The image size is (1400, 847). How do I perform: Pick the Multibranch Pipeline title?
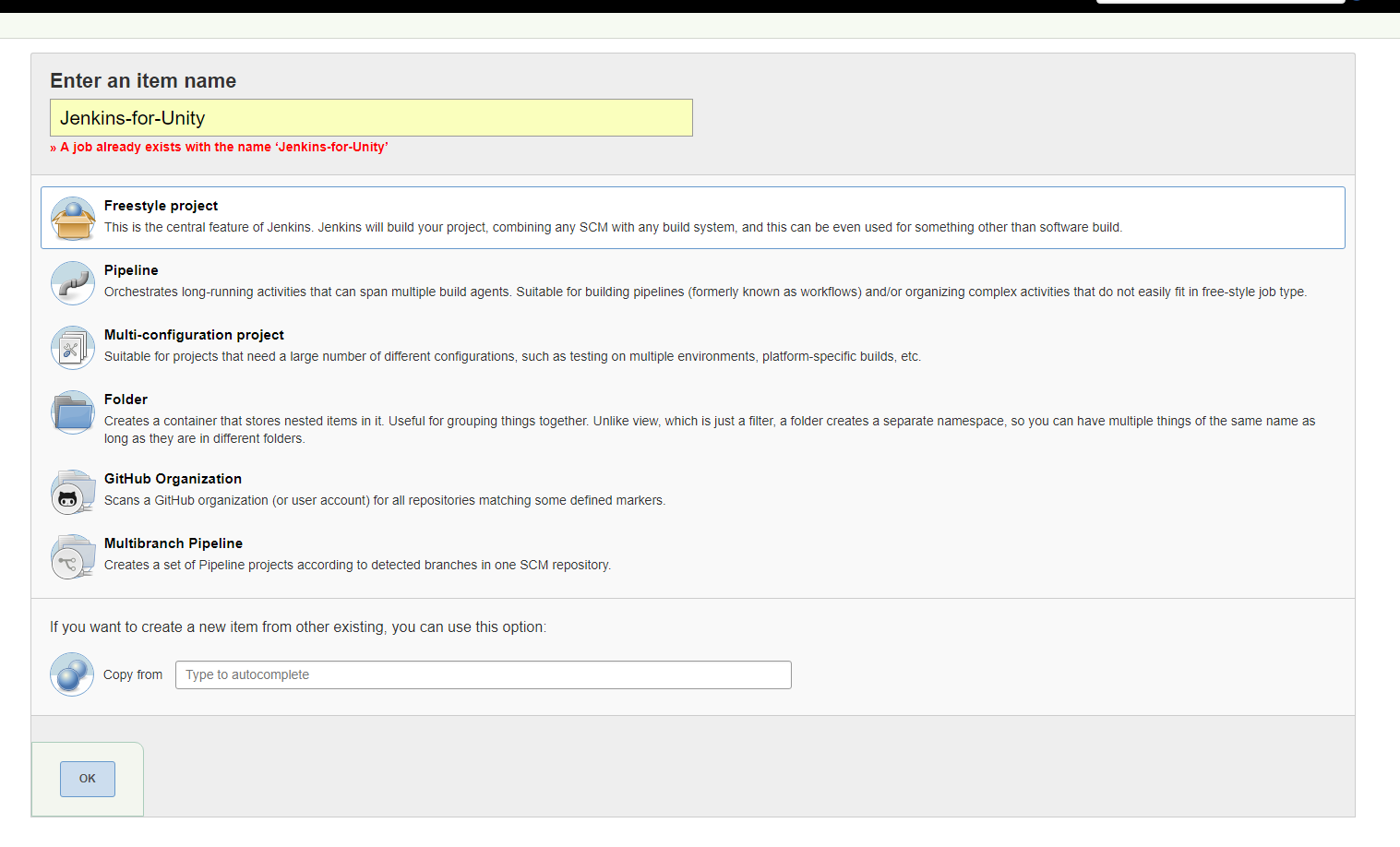click(x=174, y=543)
